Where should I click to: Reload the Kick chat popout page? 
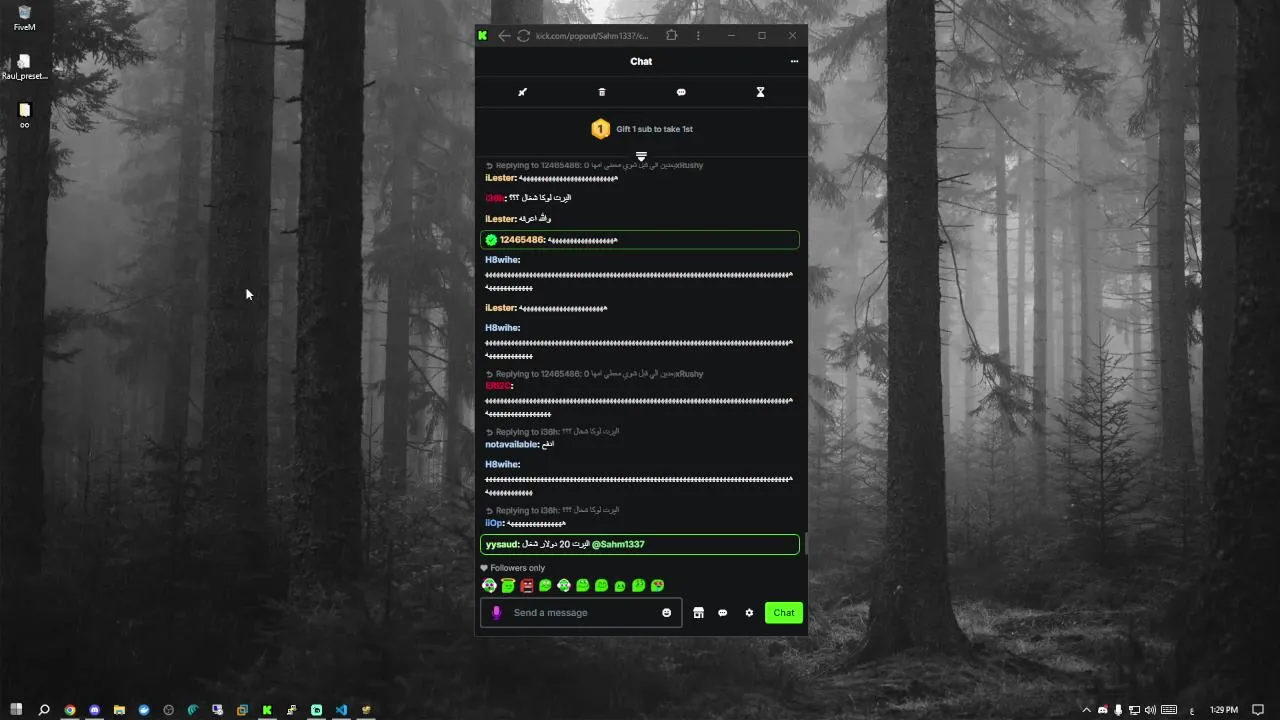(523, 35)
